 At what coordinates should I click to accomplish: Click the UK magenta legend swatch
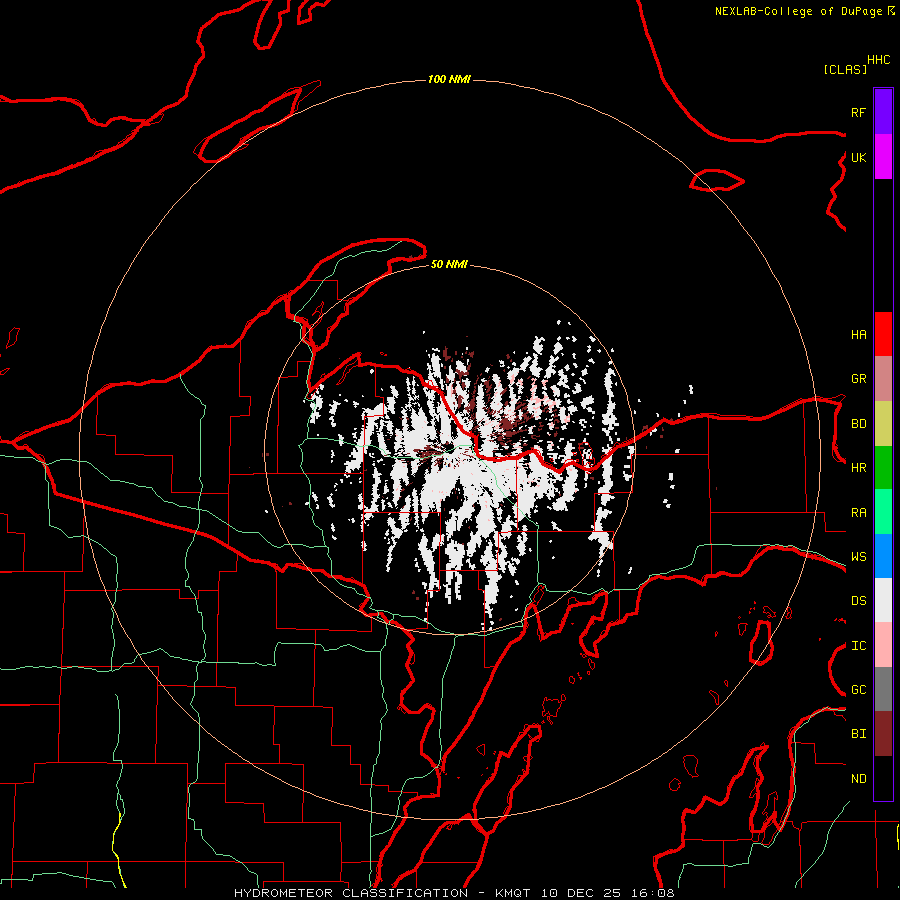(883, 157)
